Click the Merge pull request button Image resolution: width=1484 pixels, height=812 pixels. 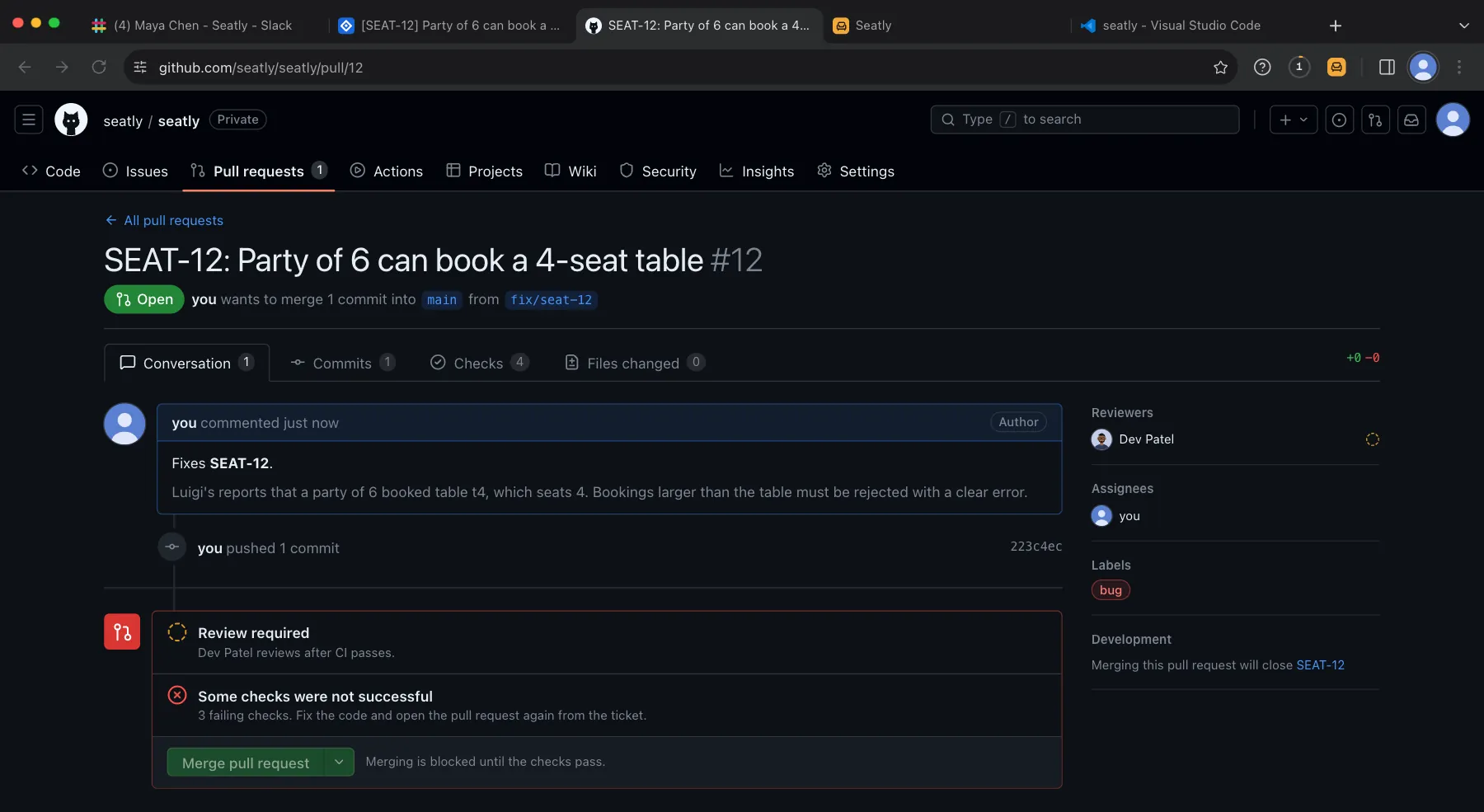pos(246,762)
